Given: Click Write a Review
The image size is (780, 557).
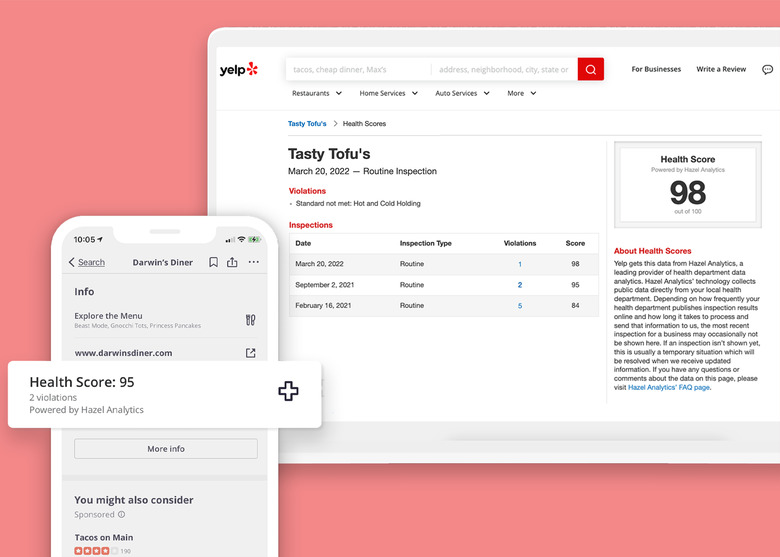Looking at the screenshot, I should click(721, 69).
